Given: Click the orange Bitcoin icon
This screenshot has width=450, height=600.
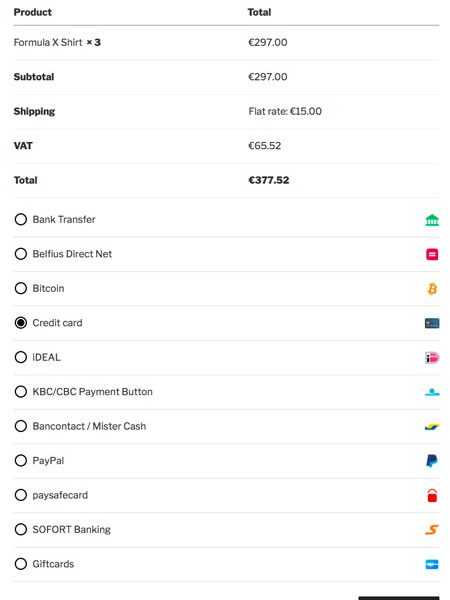Looking at the screenshot, I should pyautogui.click(x=432, y=289).
